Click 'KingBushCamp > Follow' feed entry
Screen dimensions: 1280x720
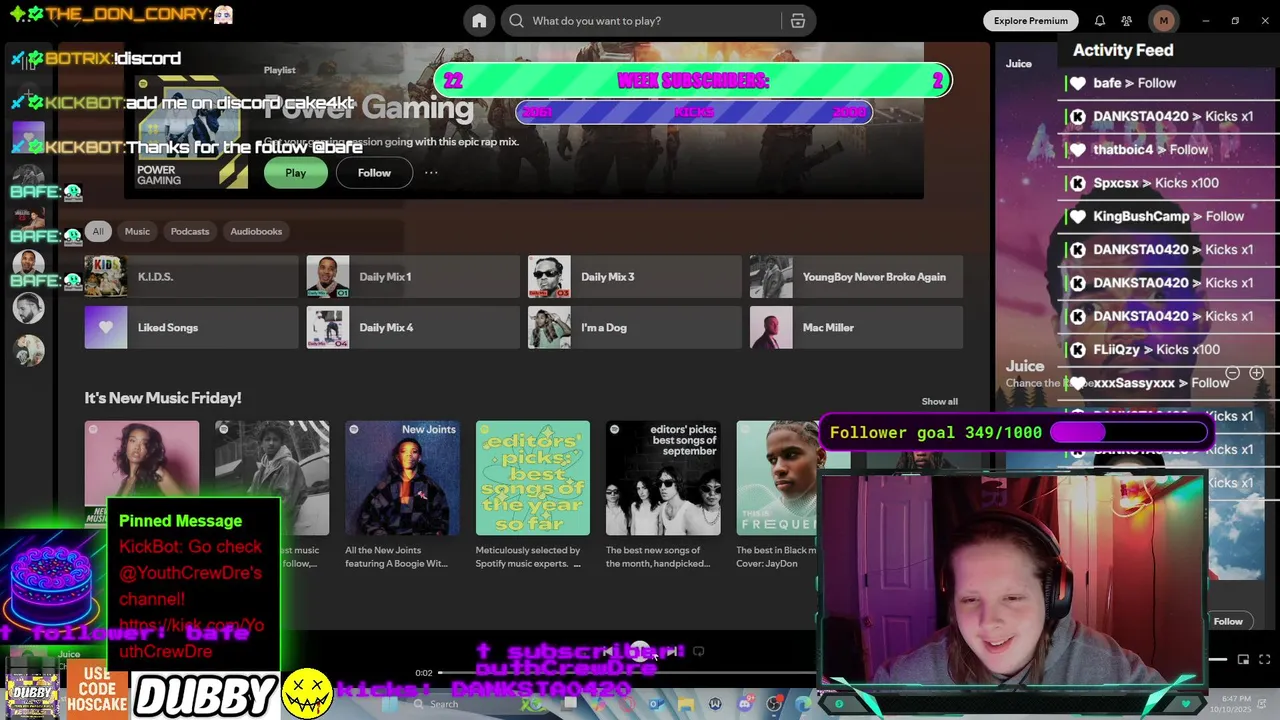(x=1168, y=216)
